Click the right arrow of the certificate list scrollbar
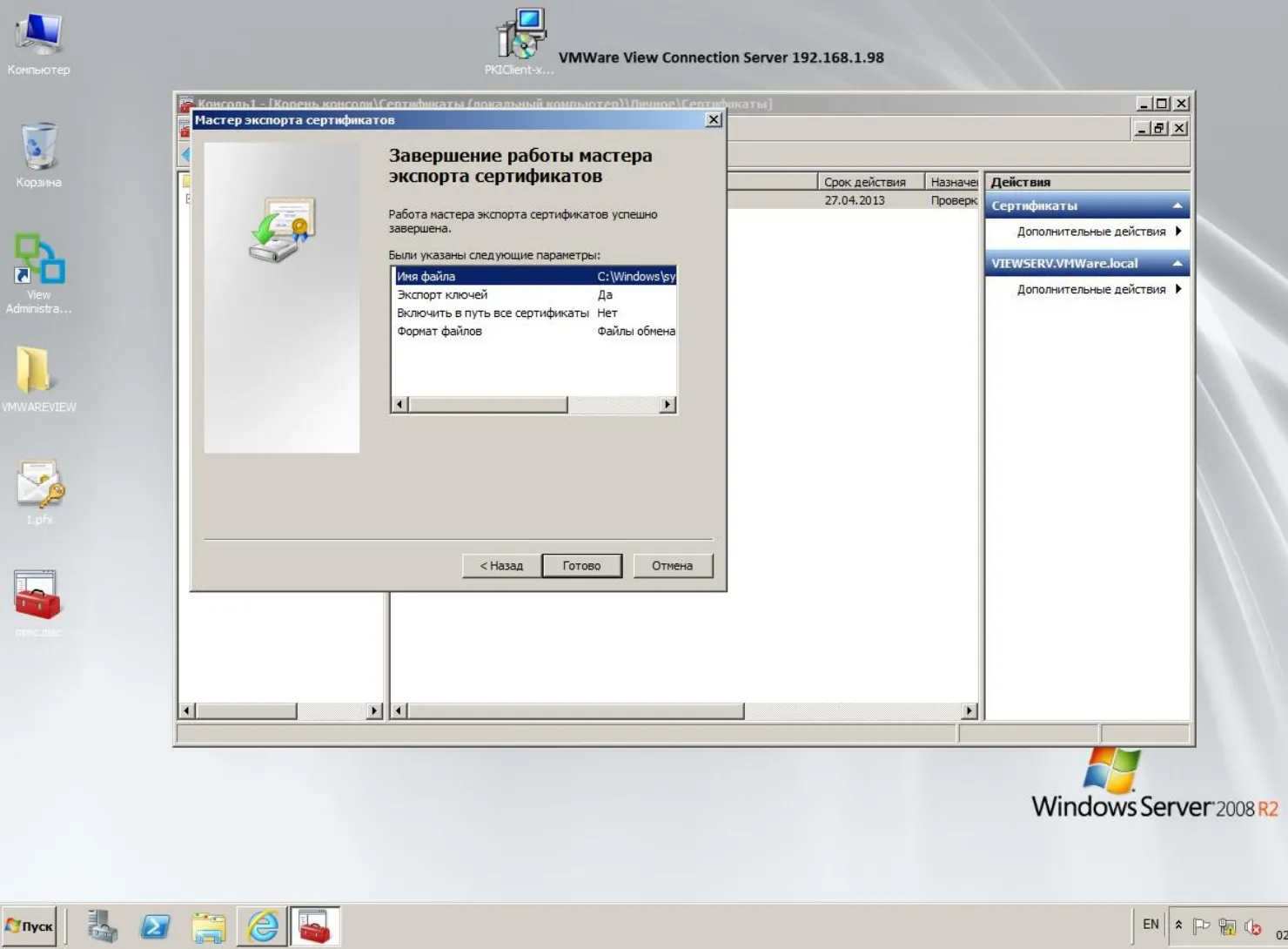 969,711
